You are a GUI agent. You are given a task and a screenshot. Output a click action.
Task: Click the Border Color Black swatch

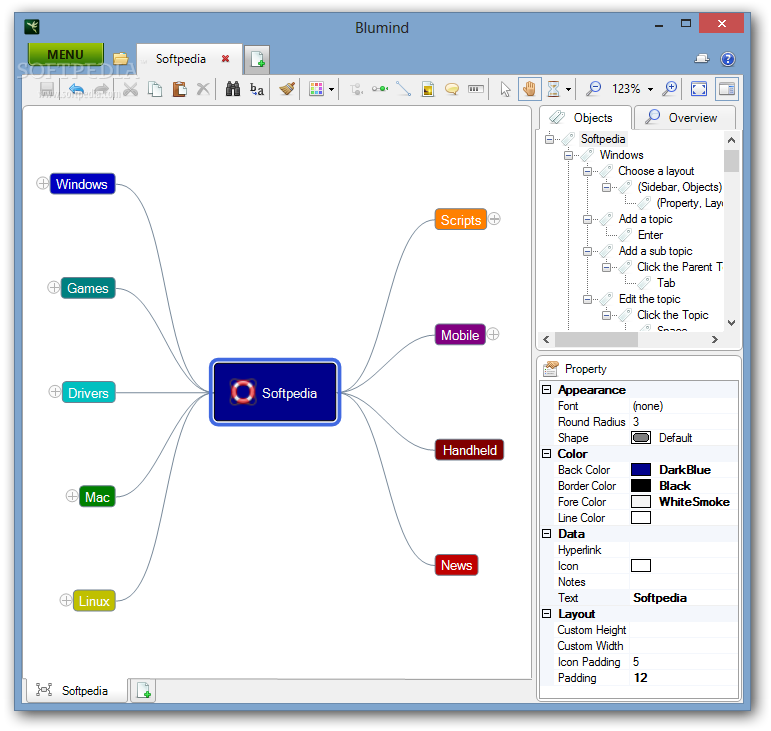pyautogui.click(x=641, y=486)
